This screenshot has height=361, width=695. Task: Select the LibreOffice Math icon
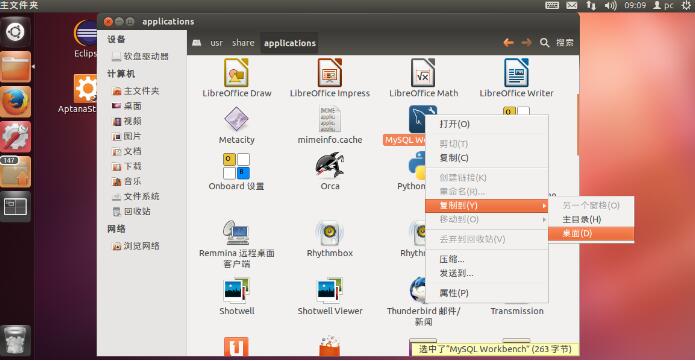point(423,73)
